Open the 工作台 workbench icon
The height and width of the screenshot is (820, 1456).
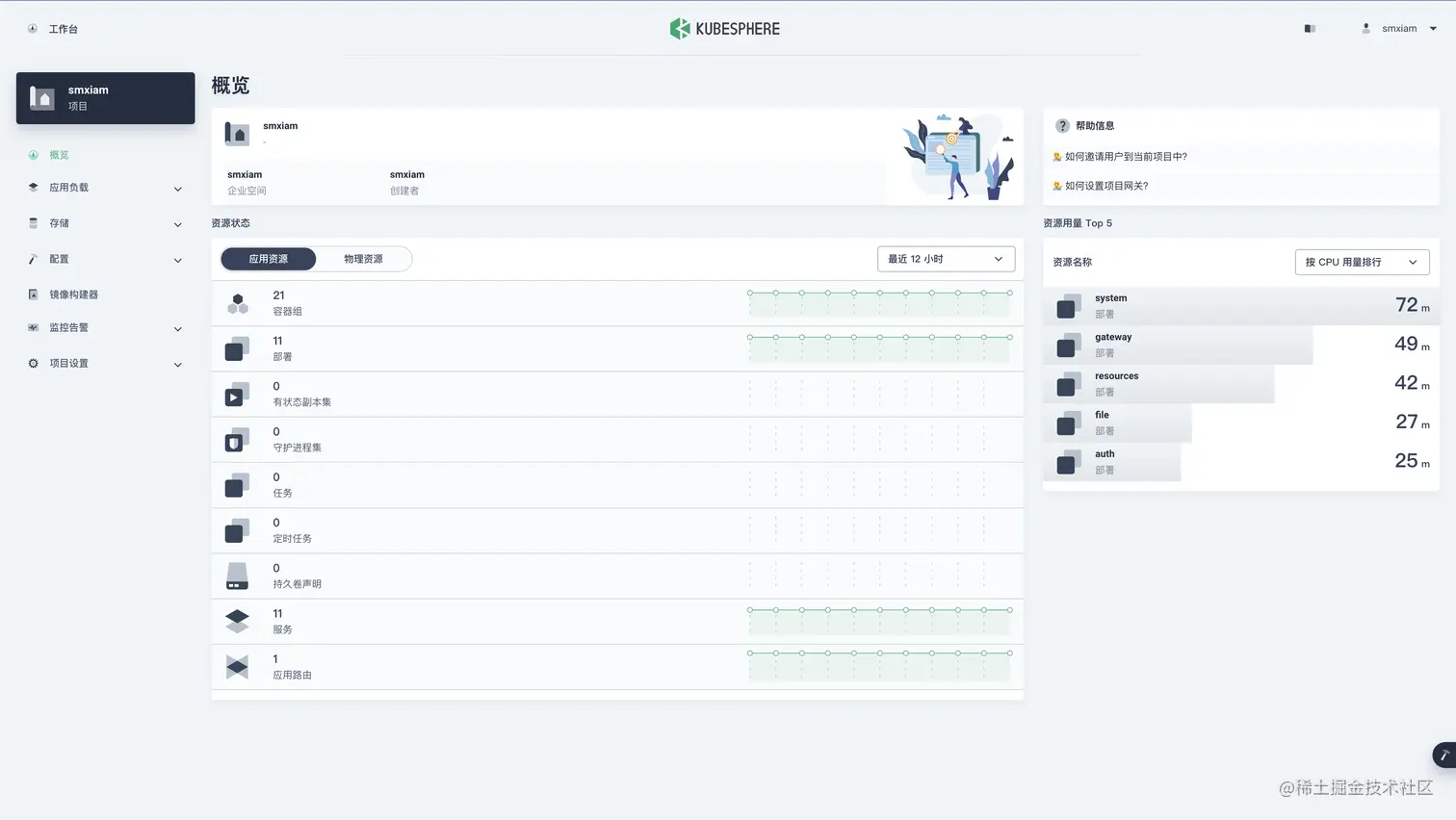33,29
